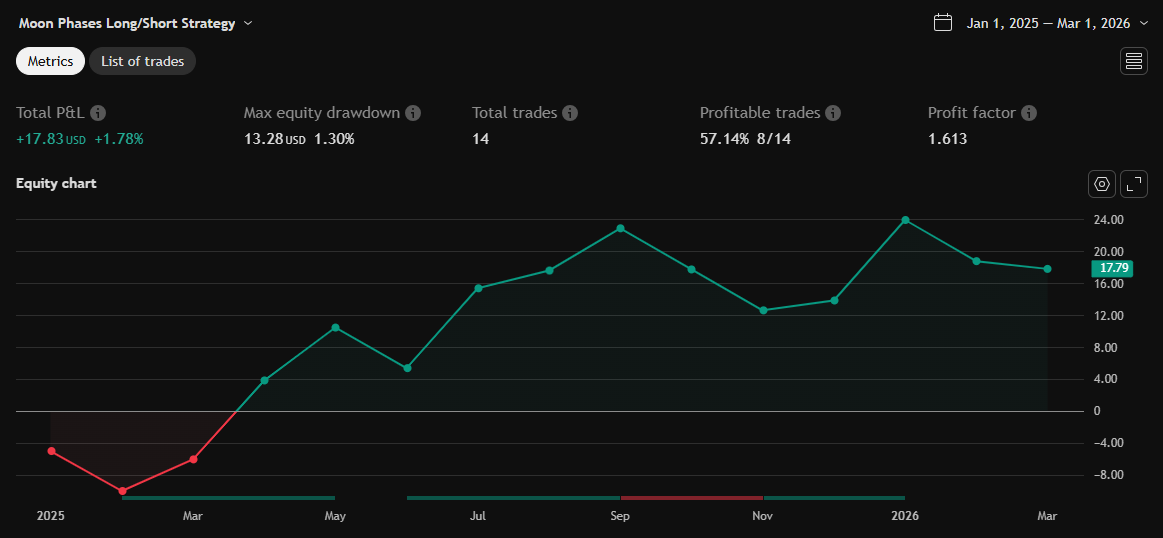Viewport: 1163px width, 538px height.
Task: Click the red drawdown bar below chart
Action: click(691, 497)
